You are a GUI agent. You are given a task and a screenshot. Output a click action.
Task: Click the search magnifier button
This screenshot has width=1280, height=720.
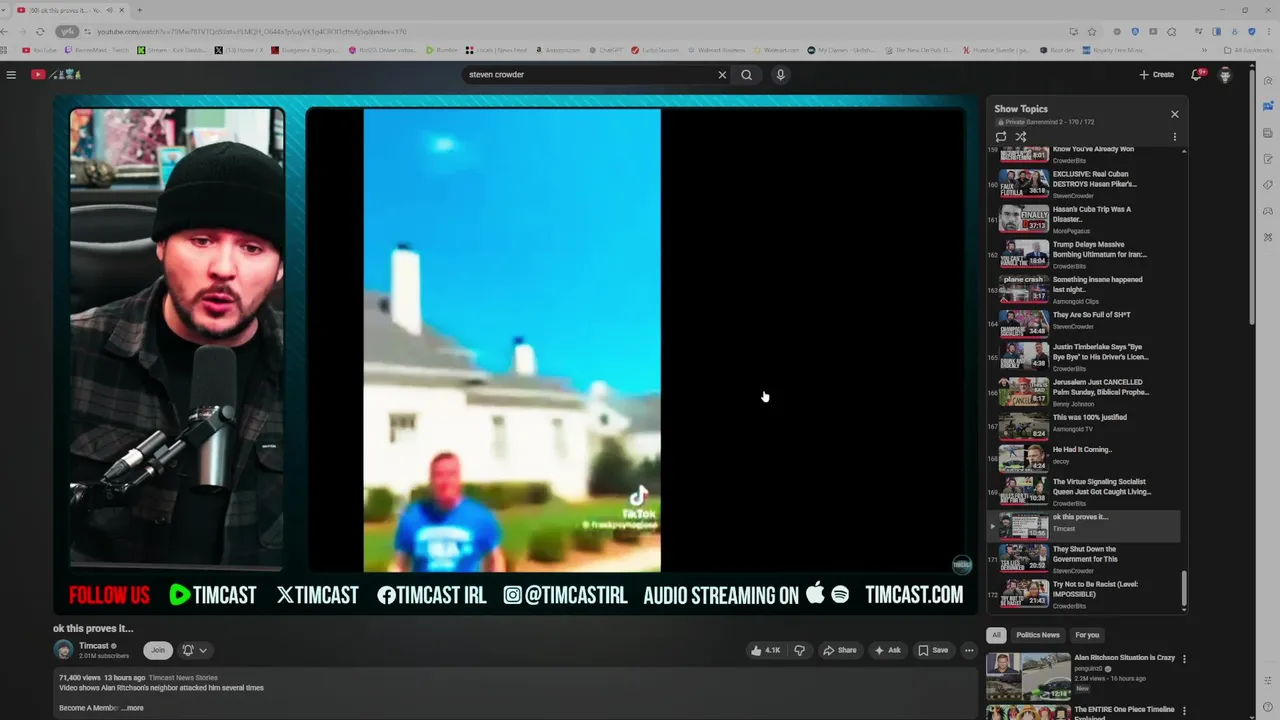pos(747,74)
